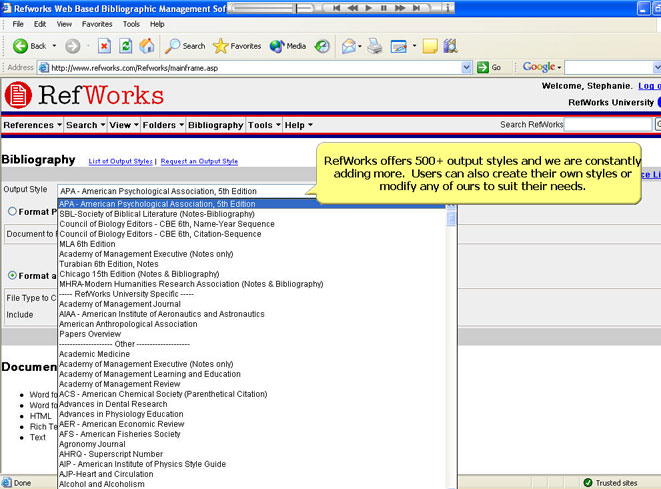
Task: Click the browser Back button
Action: [x=29, y=46]
